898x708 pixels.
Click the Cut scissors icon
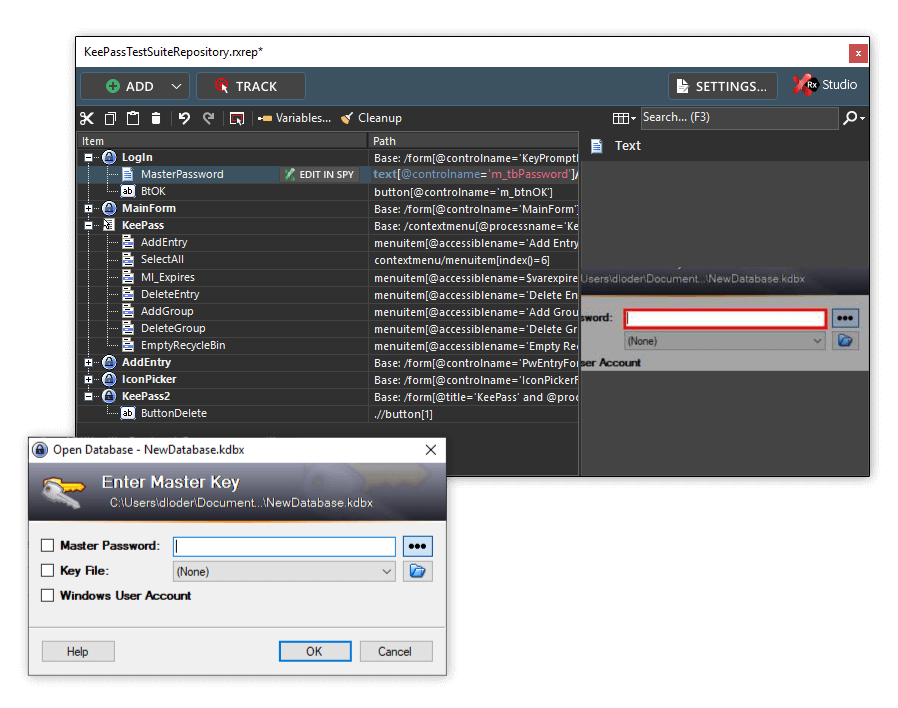[x=87, y=119]
